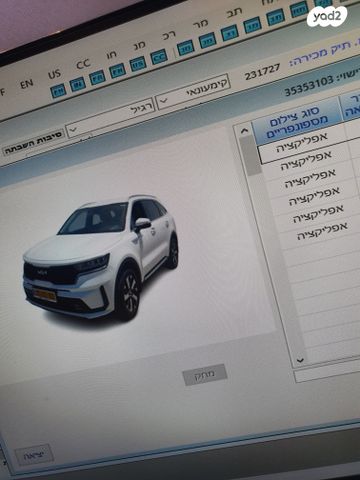360x480 pixels.
Task: Click the blue icon beneath the מר label
Action: pos(207,41)
